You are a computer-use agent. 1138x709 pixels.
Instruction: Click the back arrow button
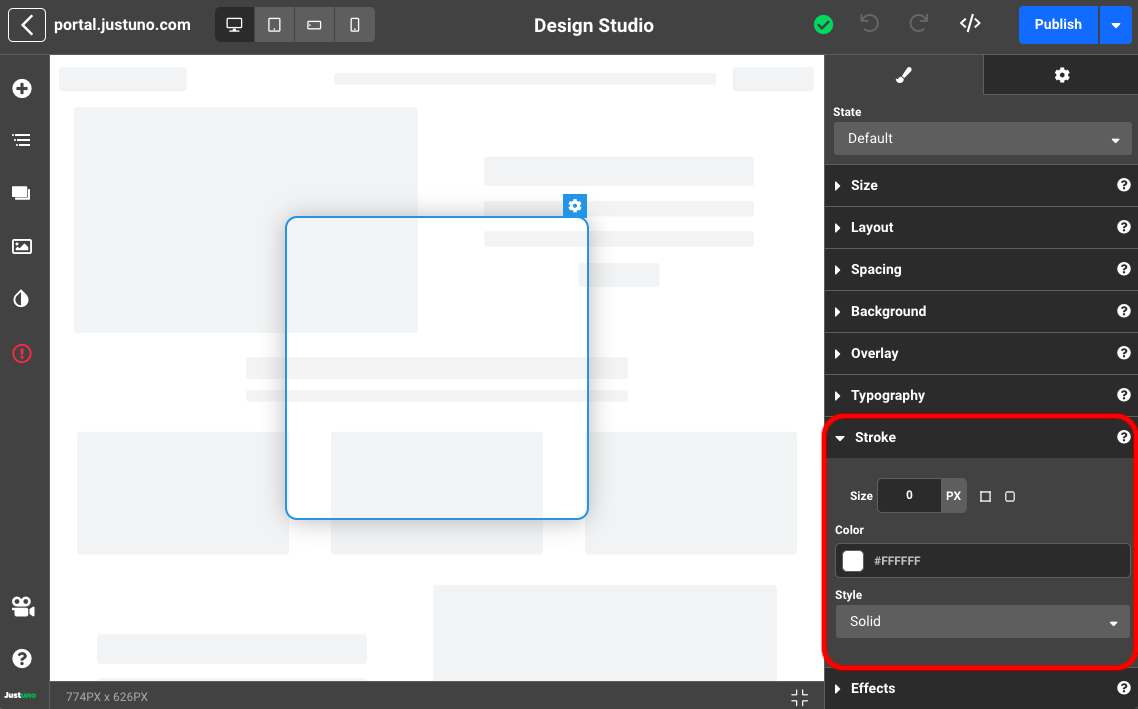tap(27, 25)
